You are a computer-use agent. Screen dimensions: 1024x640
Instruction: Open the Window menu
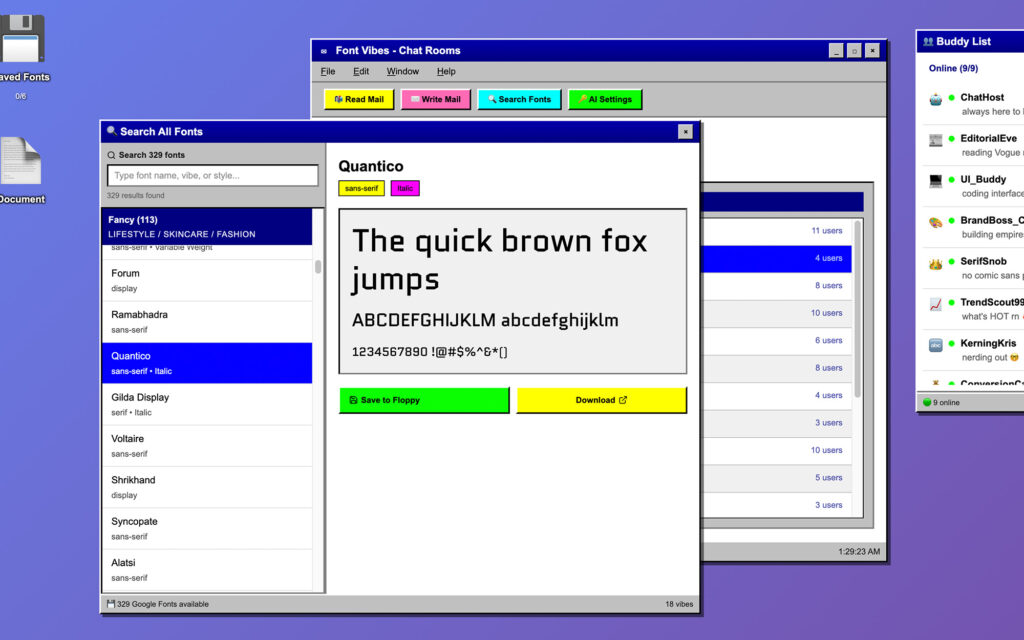(403, 72)
